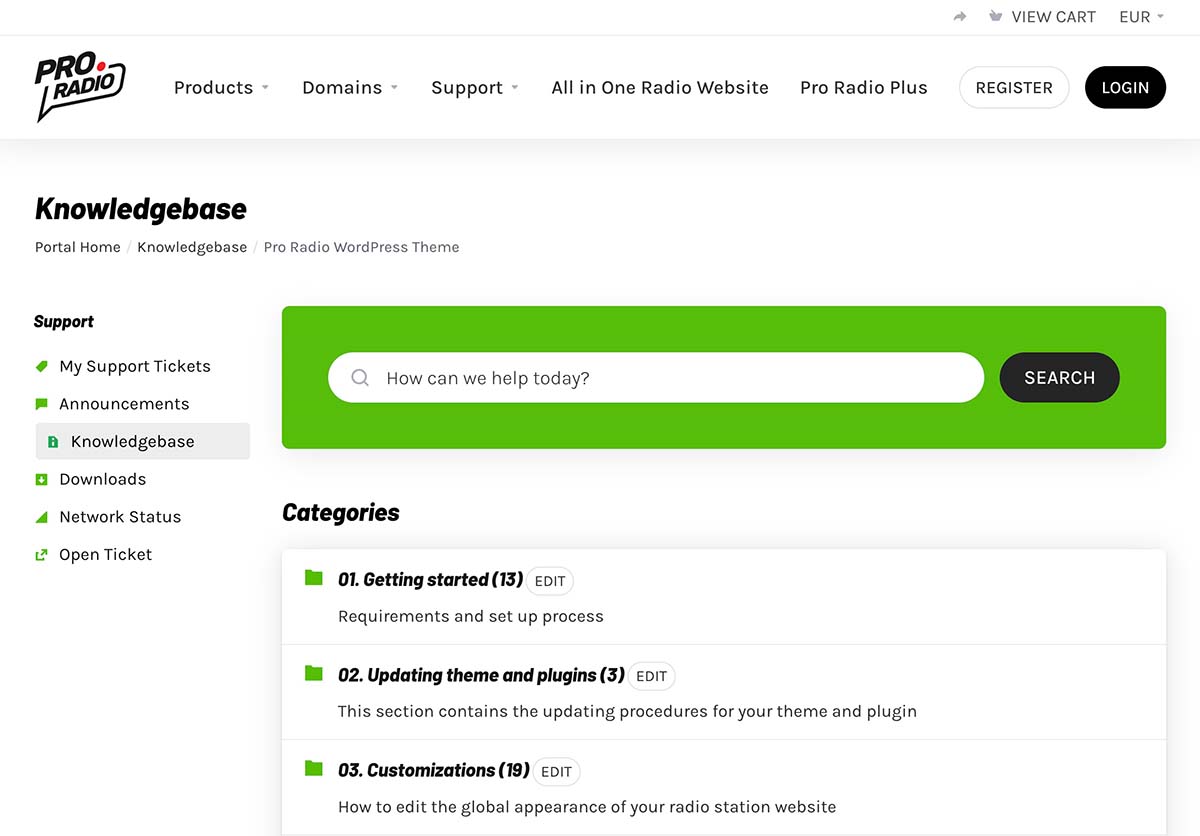The width and height of the screenshot is (1200, 836).
Task: Click the magnifier icon in search box
Action: coord(360,378)
